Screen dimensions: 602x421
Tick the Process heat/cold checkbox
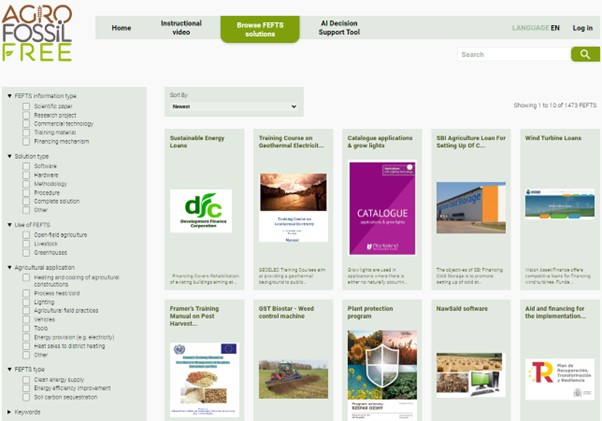26,293
